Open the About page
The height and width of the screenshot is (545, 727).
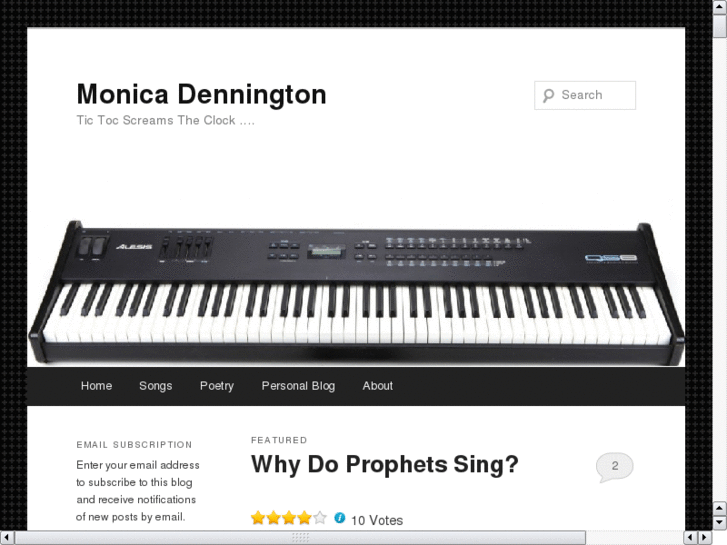pyautogui.click(x=378, y=386)
